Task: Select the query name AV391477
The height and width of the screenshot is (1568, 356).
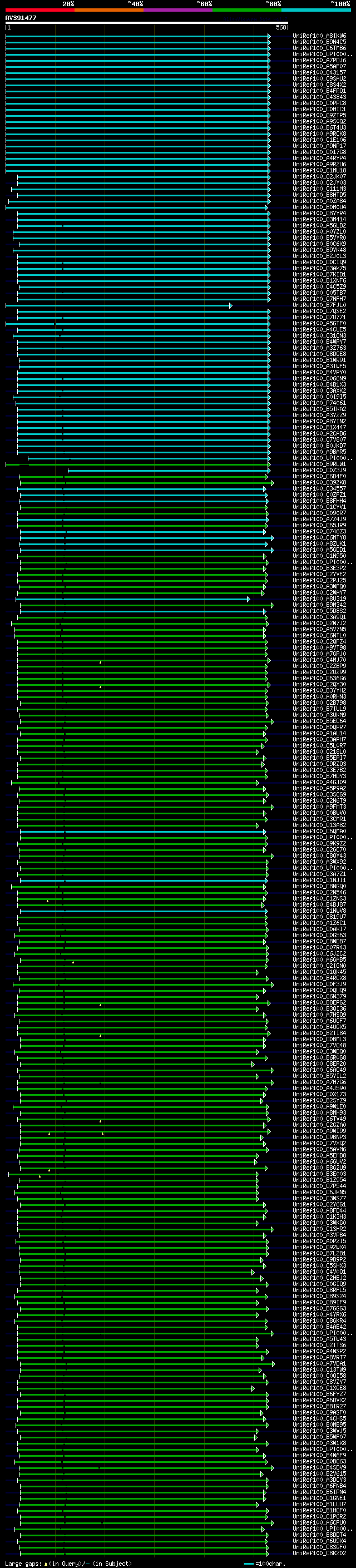Action: 21,18
